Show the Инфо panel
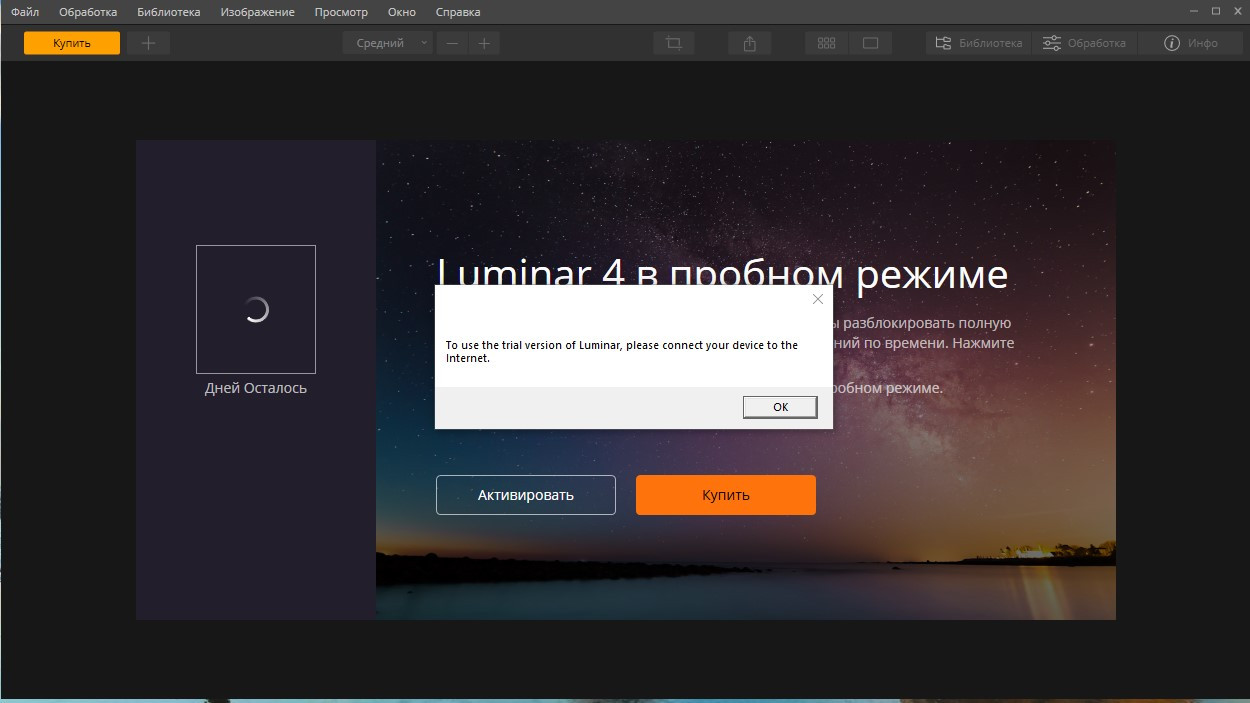 [1191, 43]
